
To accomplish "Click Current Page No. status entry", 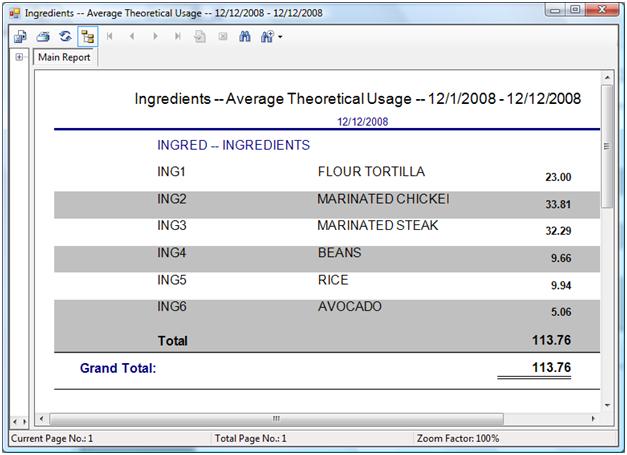I will click(52, 439).
